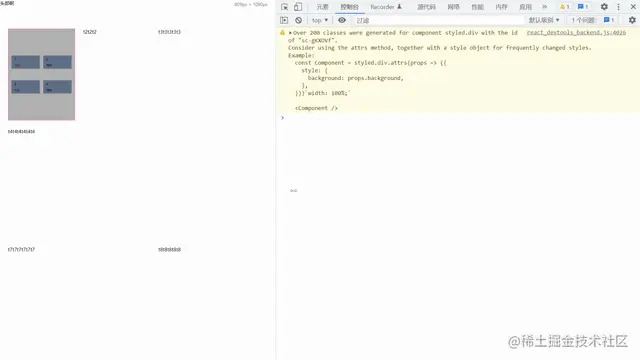Expand more DevTools tabs with the chevron
Screen dimensions: 640x360
(544, 7)
